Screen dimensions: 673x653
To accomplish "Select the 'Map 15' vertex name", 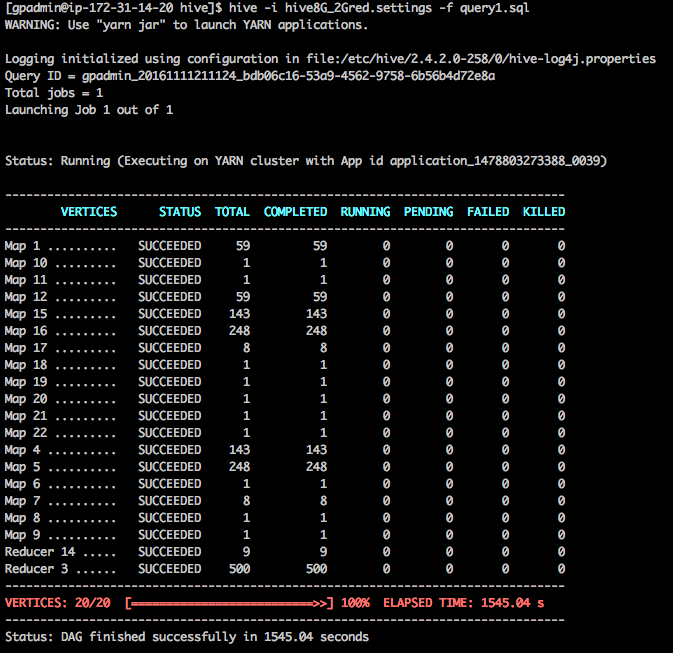I will 26,314.
